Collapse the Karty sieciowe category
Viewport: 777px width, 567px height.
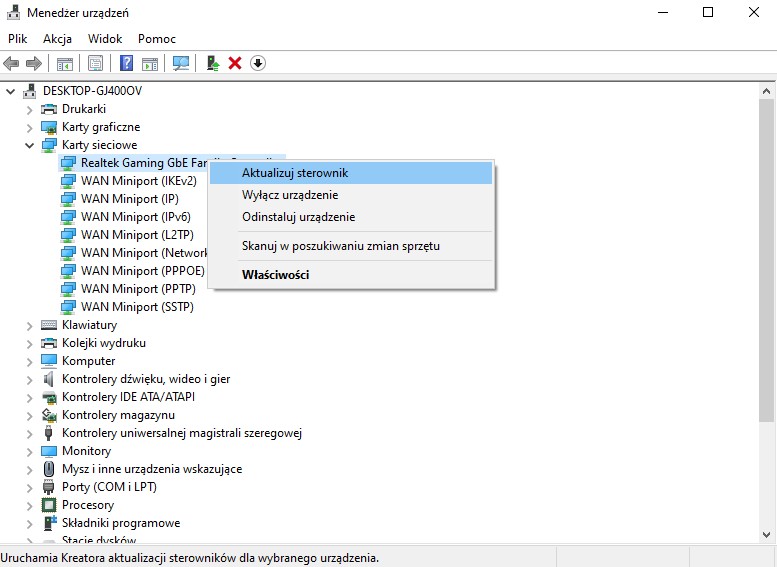(x=29, y=145)
